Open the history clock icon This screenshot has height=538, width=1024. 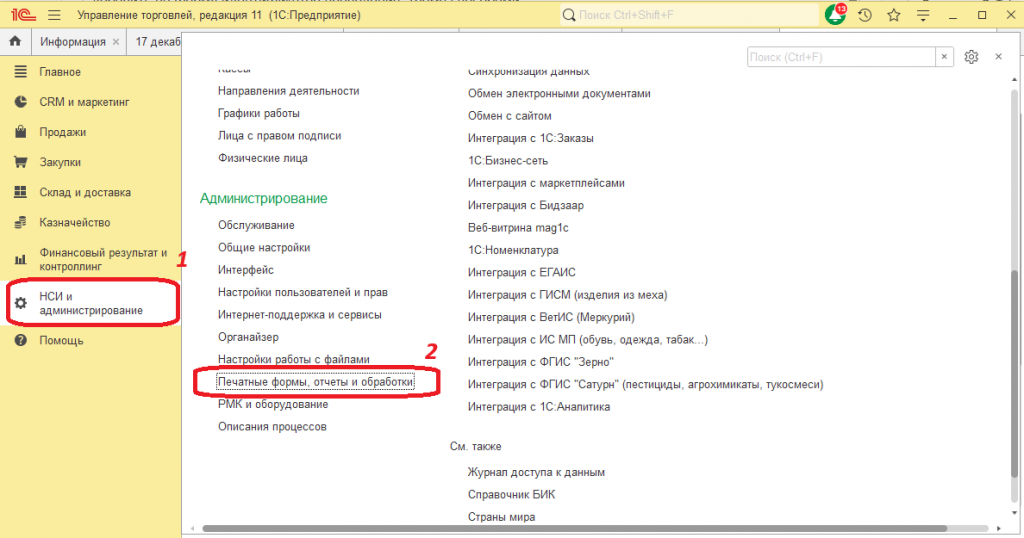(865, 15)
